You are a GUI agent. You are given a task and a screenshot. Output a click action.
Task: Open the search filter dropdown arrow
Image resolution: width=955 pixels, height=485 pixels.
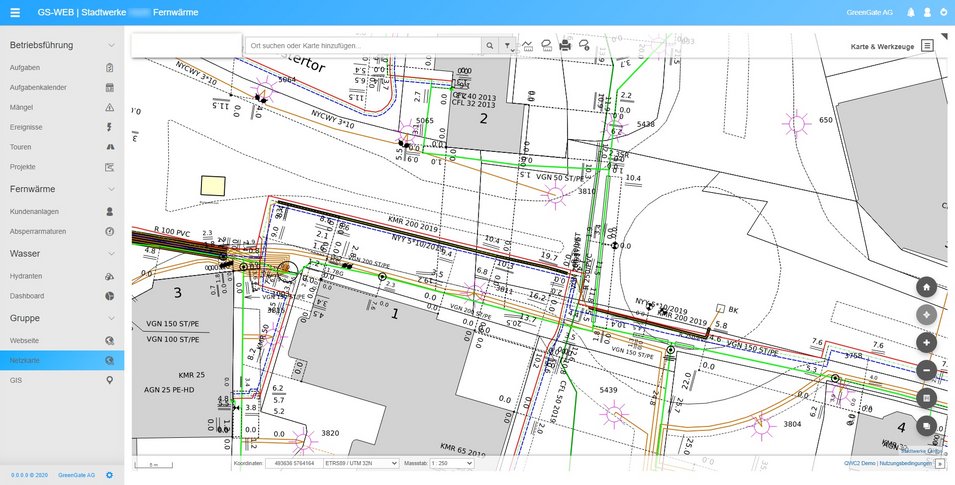508,46
